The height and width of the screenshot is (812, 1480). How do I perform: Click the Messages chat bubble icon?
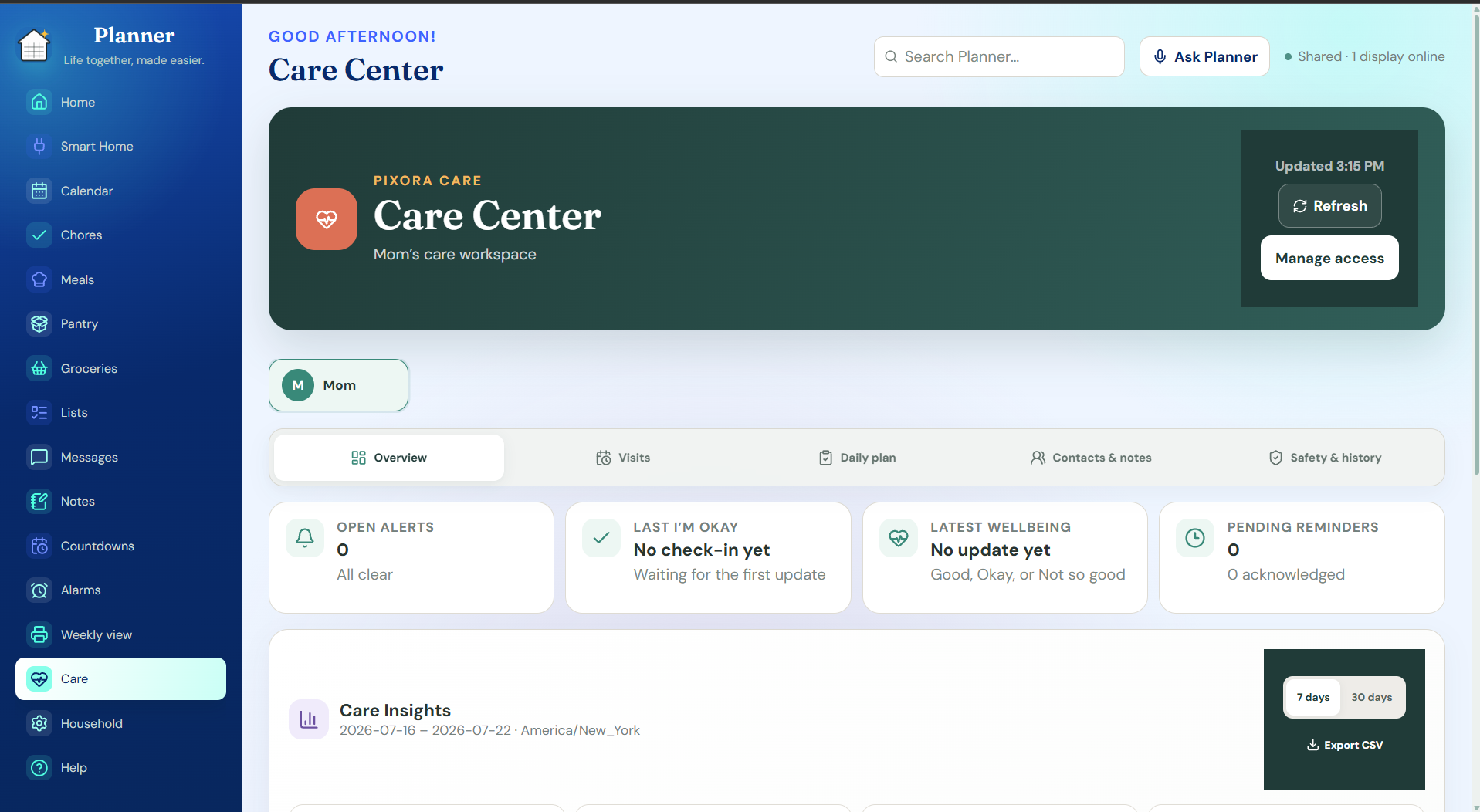click(39, 457)
